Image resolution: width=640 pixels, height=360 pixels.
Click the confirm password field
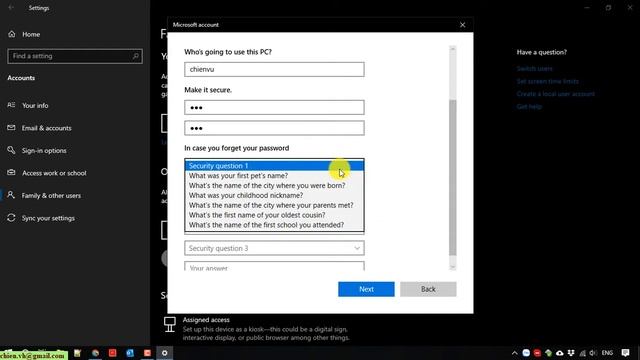274,128
